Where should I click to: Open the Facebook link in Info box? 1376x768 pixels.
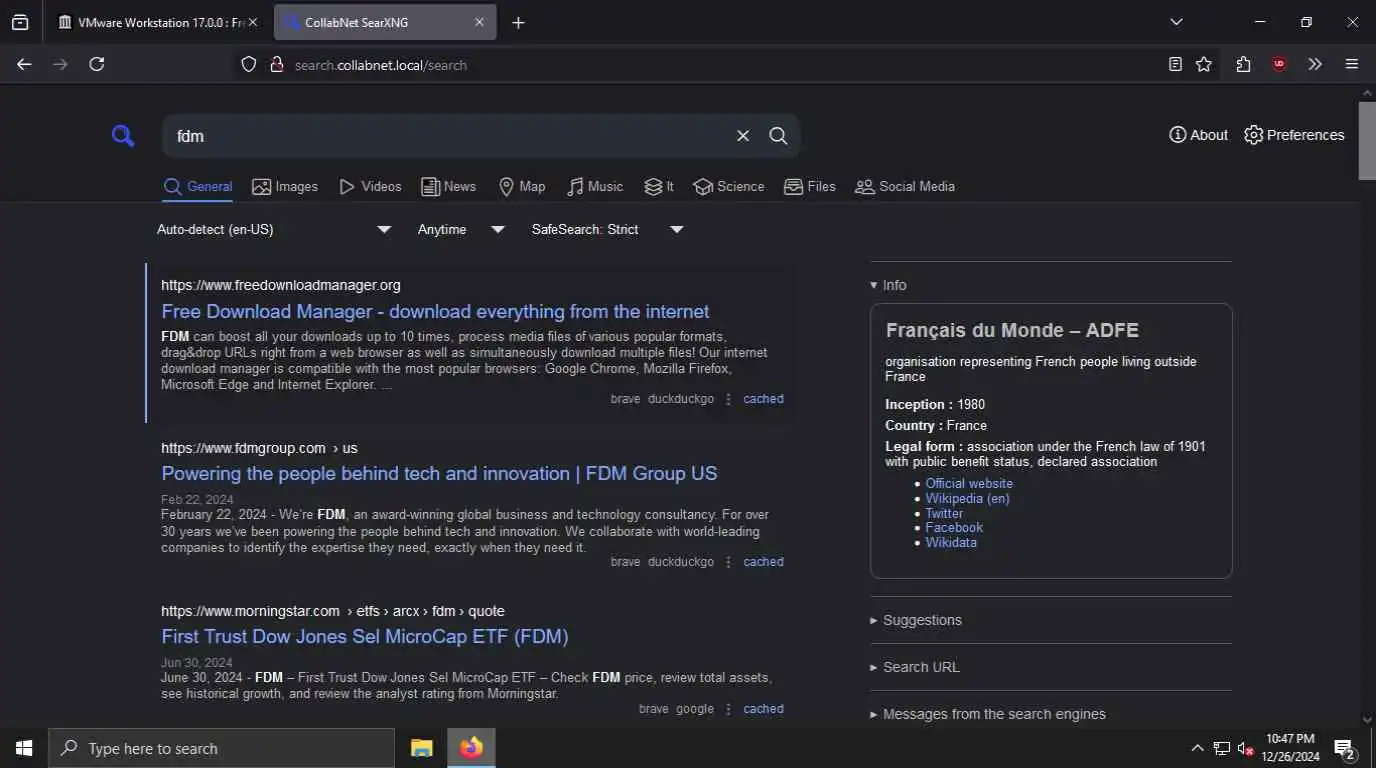(954, 527)
